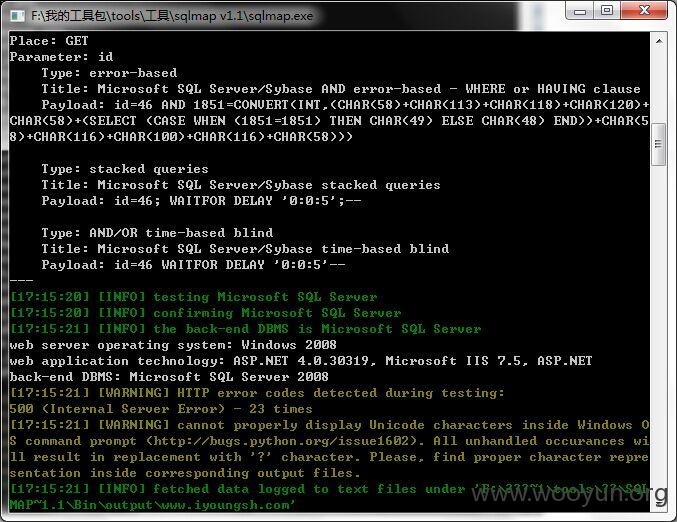Minimize the sqlmap.exe console window
This screenshot has height=522, width=677.
[x=580, y=10]
